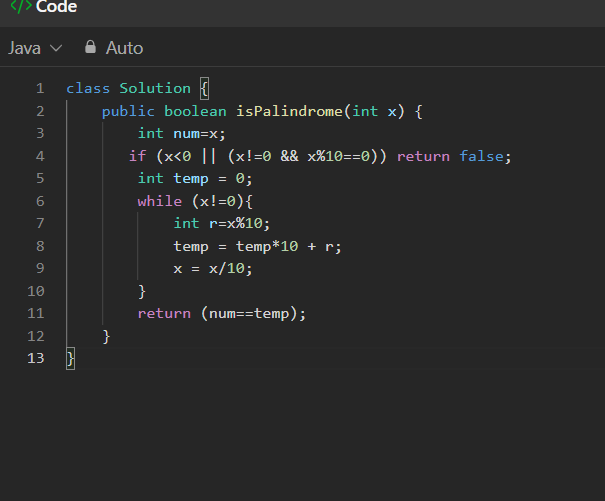Click 'int num=x;' on line 3

pyautogui.click(x=181, y=134)
